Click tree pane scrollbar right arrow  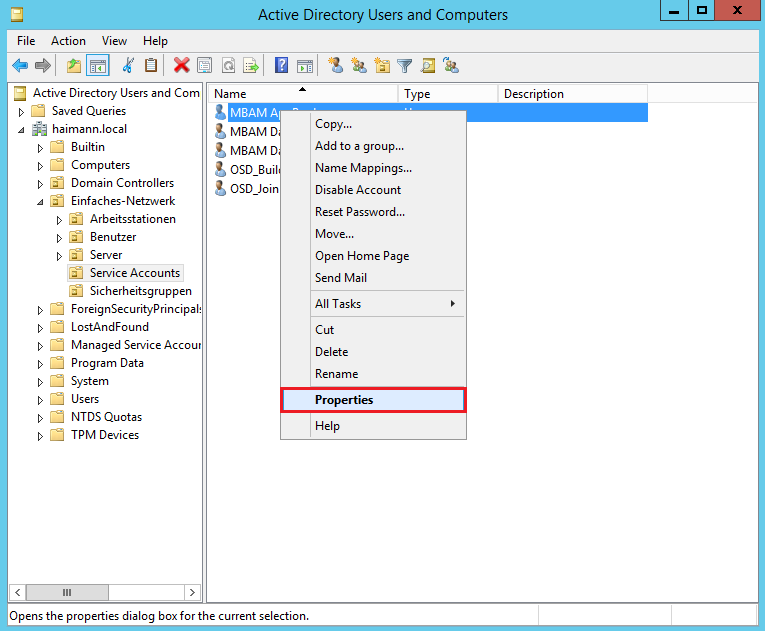click(192, 592)
